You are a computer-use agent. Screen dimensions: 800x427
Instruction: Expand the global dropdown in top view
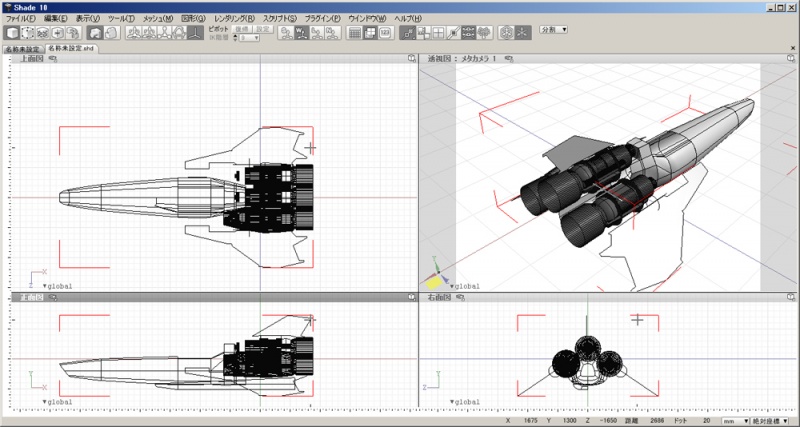(58, 286)
